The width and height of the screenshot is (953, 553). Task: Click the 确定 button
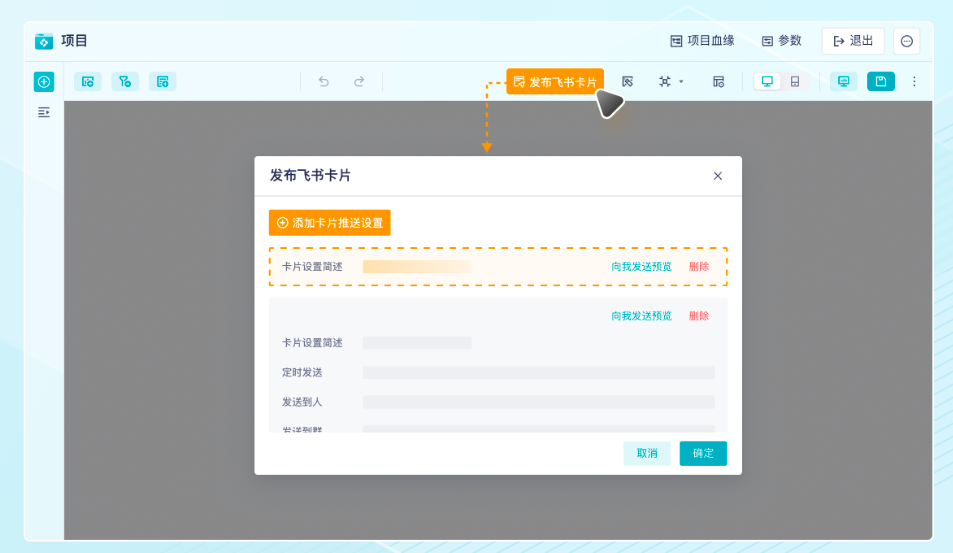[703, 453]
